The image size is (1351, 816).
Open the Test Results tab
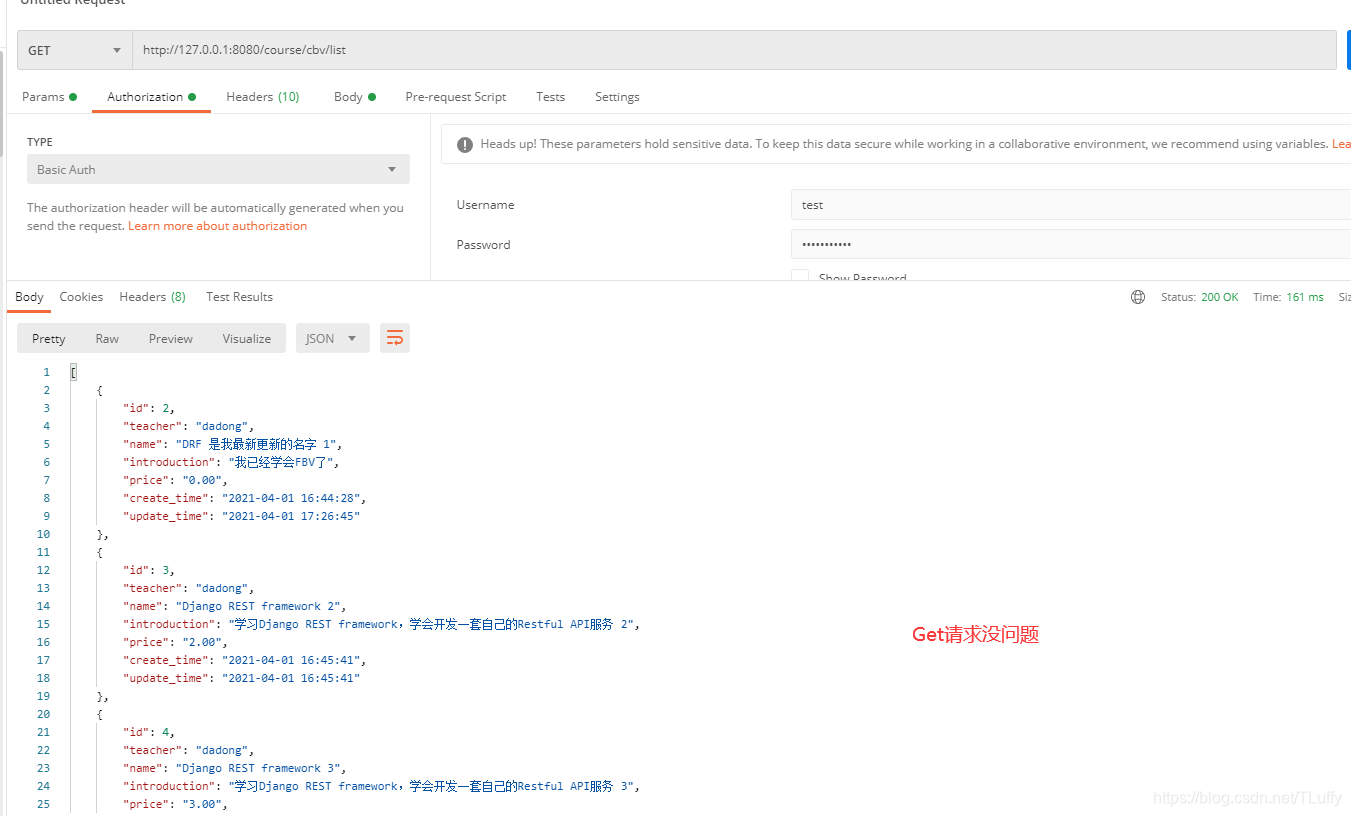[x=239, y=297]
